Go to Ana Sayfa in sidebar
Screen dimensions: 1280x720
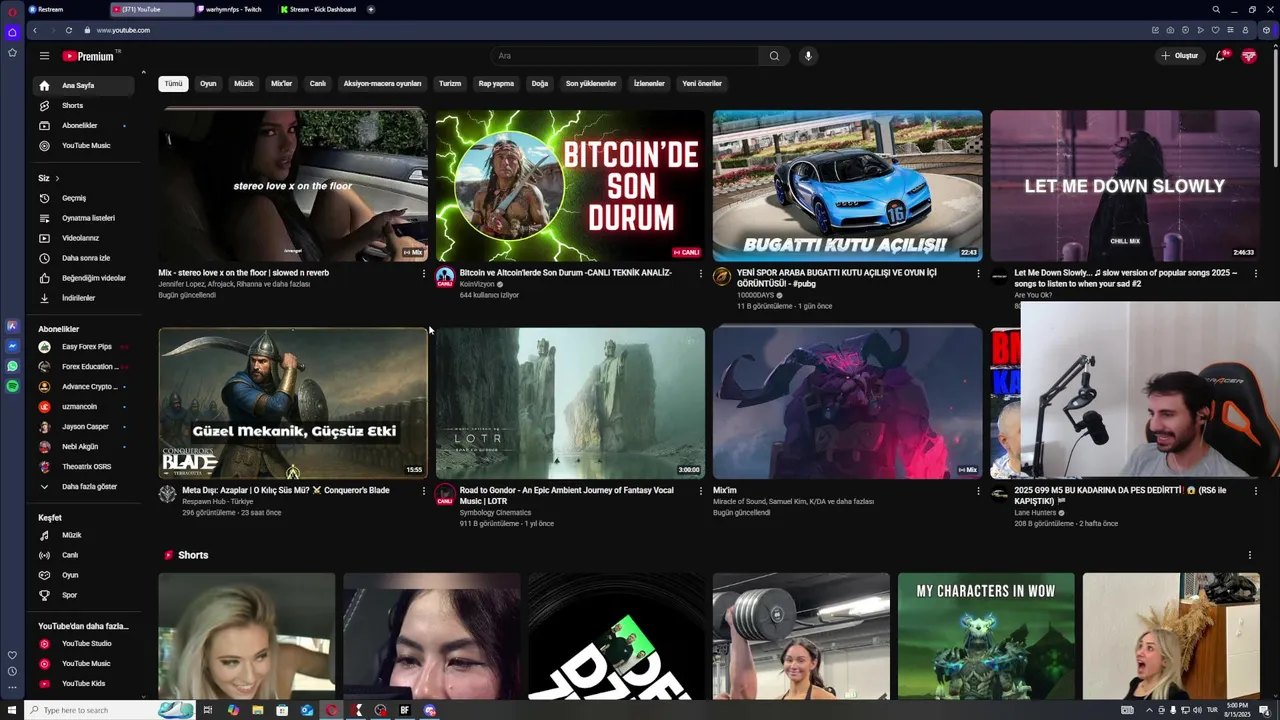click(x=84, y=85)
